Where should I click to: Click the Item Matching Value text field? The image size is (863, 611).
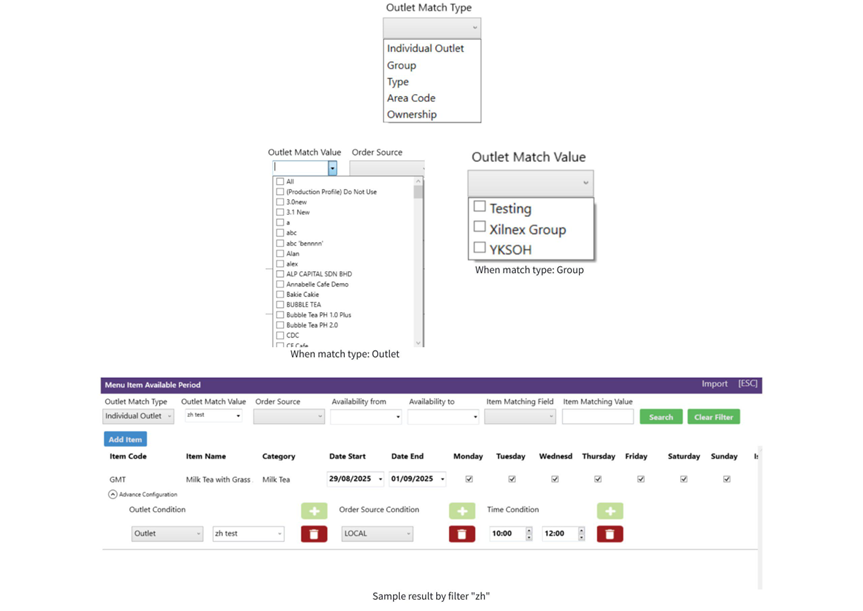click(x=597, y=417)
